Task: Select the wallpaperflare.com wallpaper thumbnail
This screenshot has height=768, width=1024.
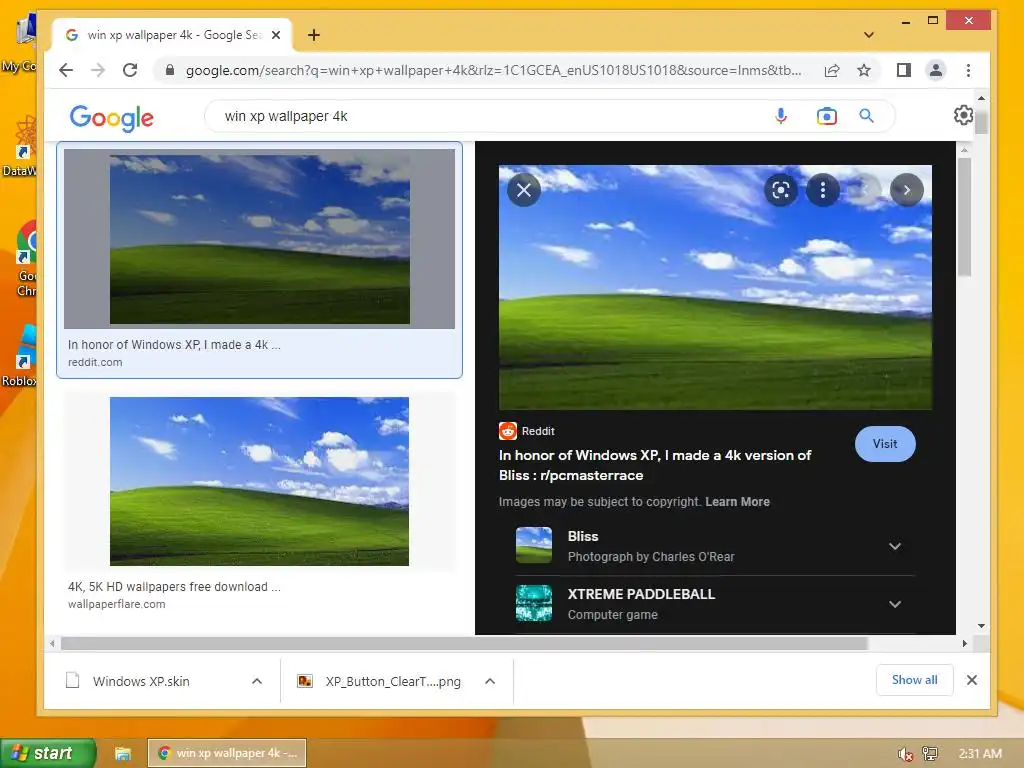Action: 259,481
